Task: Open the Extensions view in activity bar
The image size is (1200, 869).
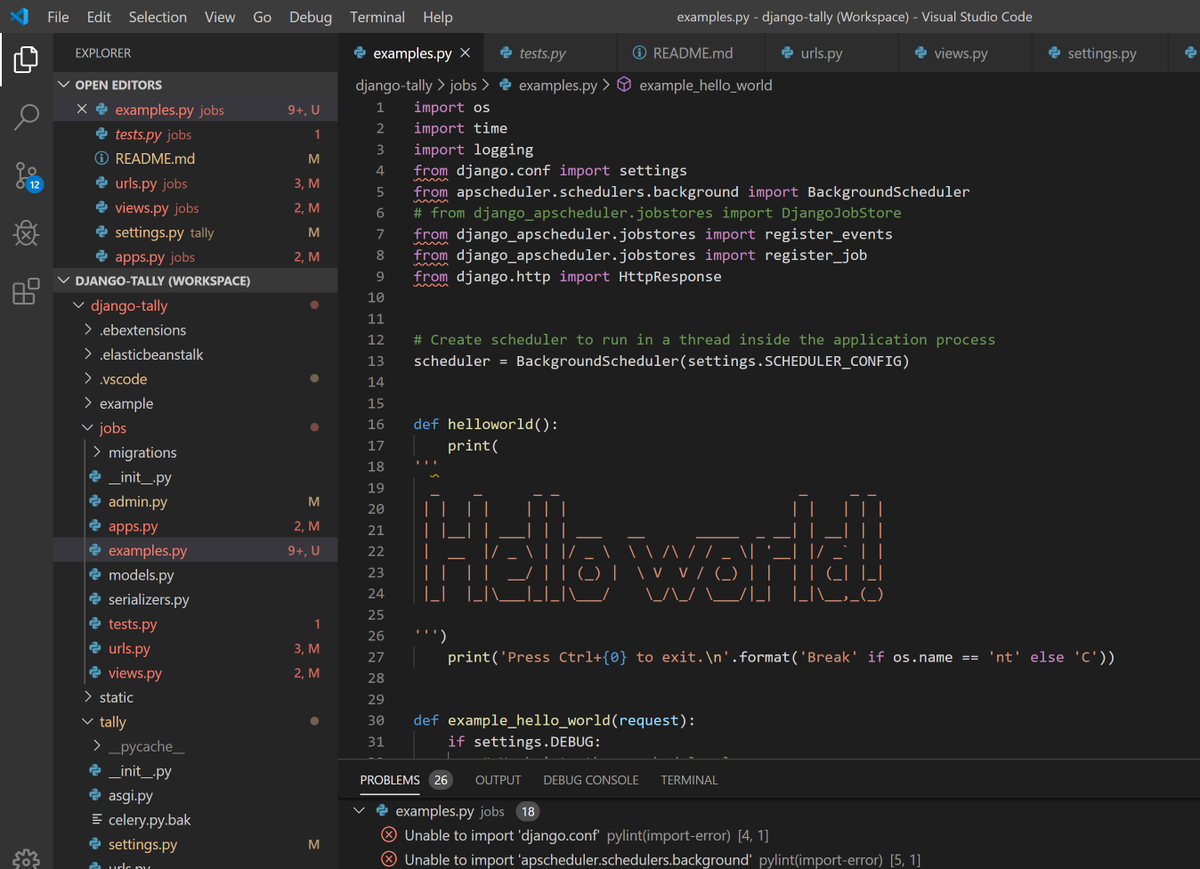Action: pos(26,291)
